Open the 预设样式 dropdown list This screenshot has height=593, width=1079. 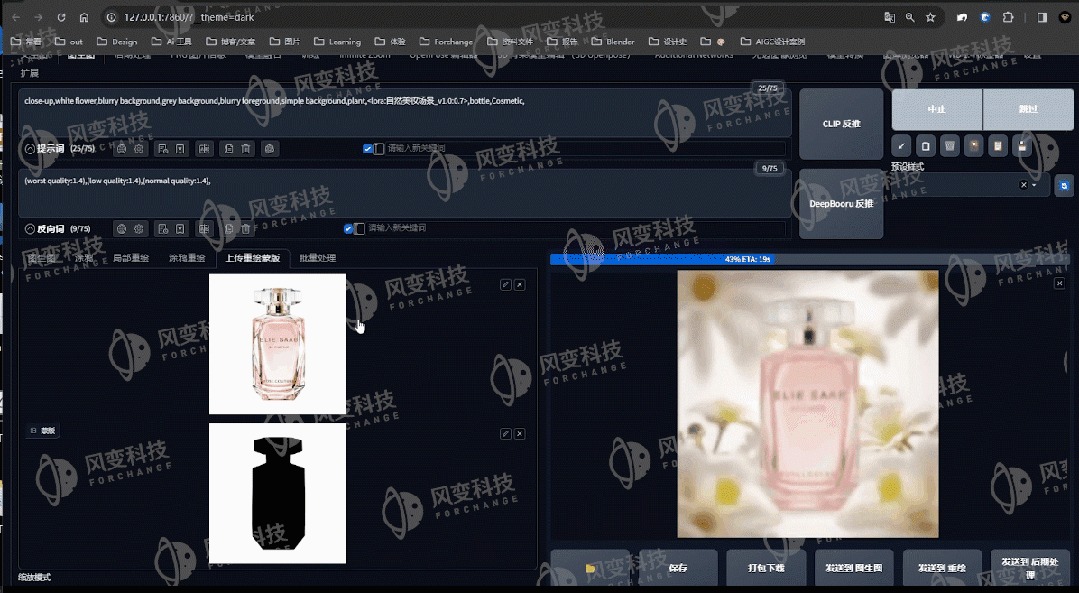pyautogui.click(x=1034, y=185)
